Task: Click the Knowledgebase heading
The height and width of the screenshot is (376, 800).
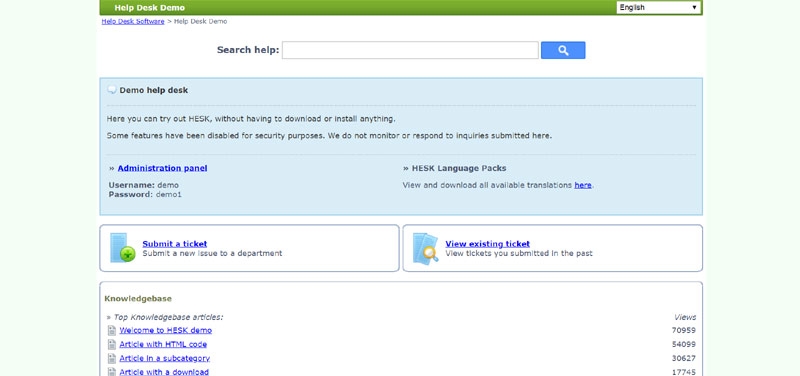Action: coord(138,298)
